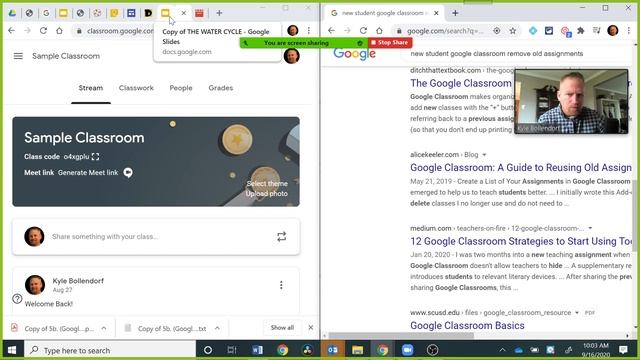Open a new tab in right Chrome window
The height and width of the screenshot is (360, 640).
pyautogui.click(x=455, y=13)
